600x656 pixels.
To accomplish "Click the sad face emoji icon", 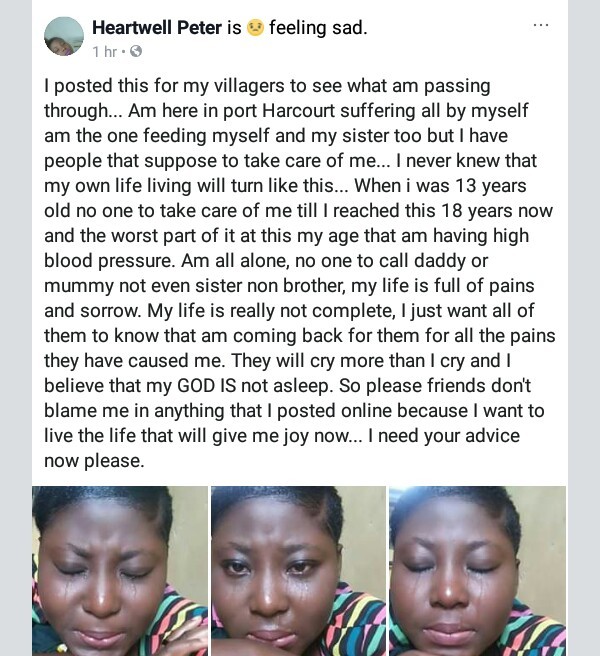I will pyautogui.click(x=255, y=29).
